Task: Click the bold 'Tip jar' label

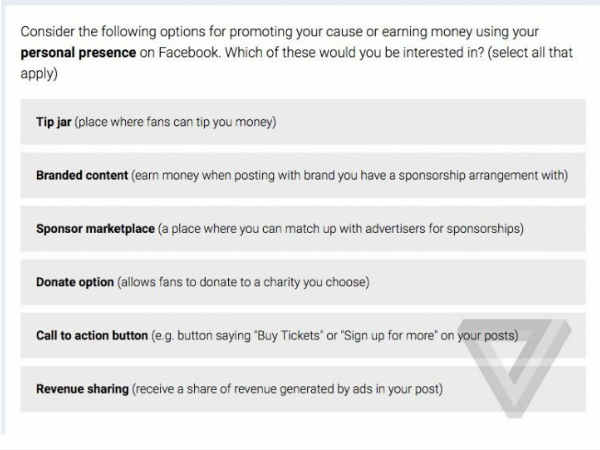Action: coord(54,122)
